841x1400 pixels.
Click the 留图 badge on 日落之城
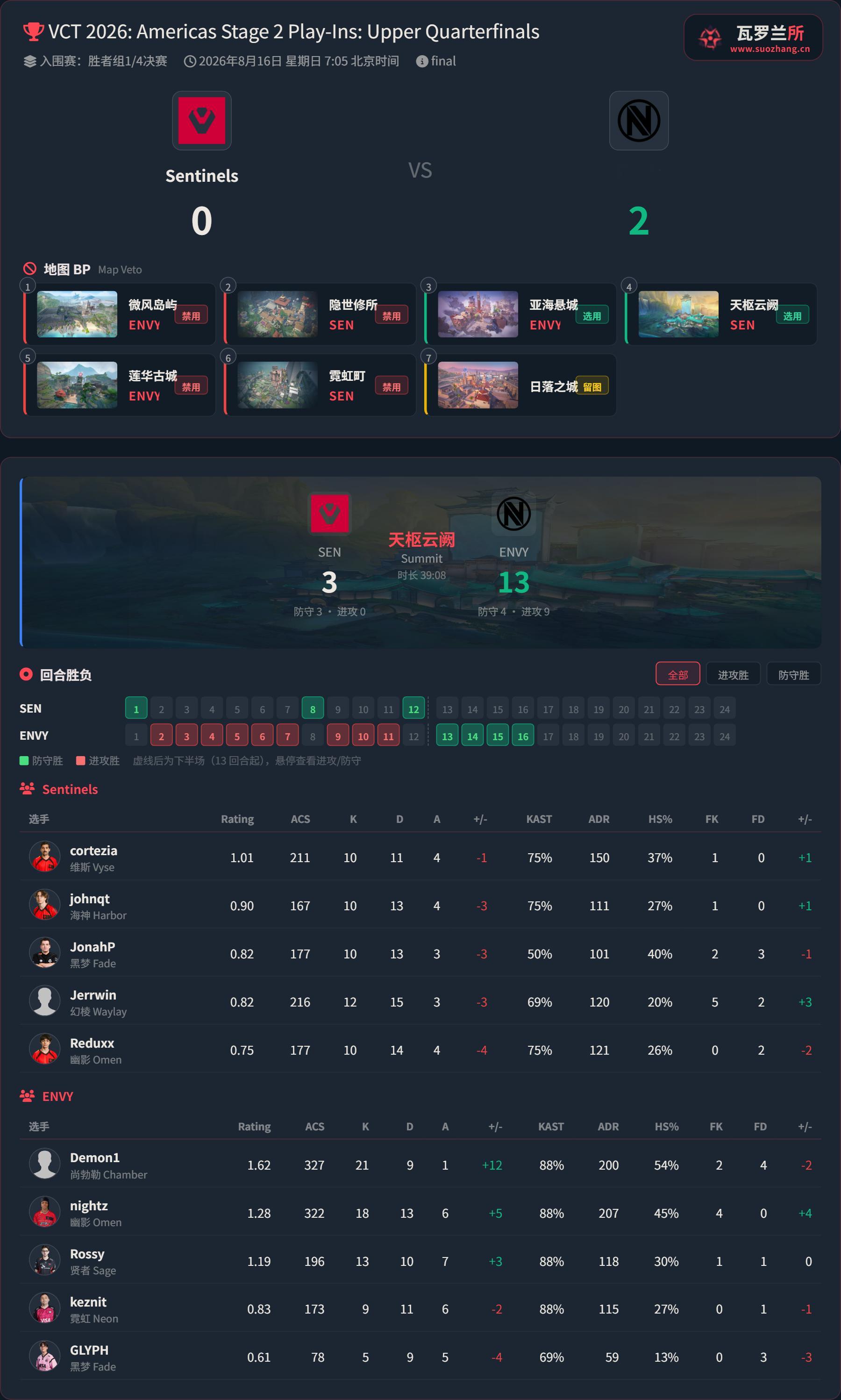[592, 386]
